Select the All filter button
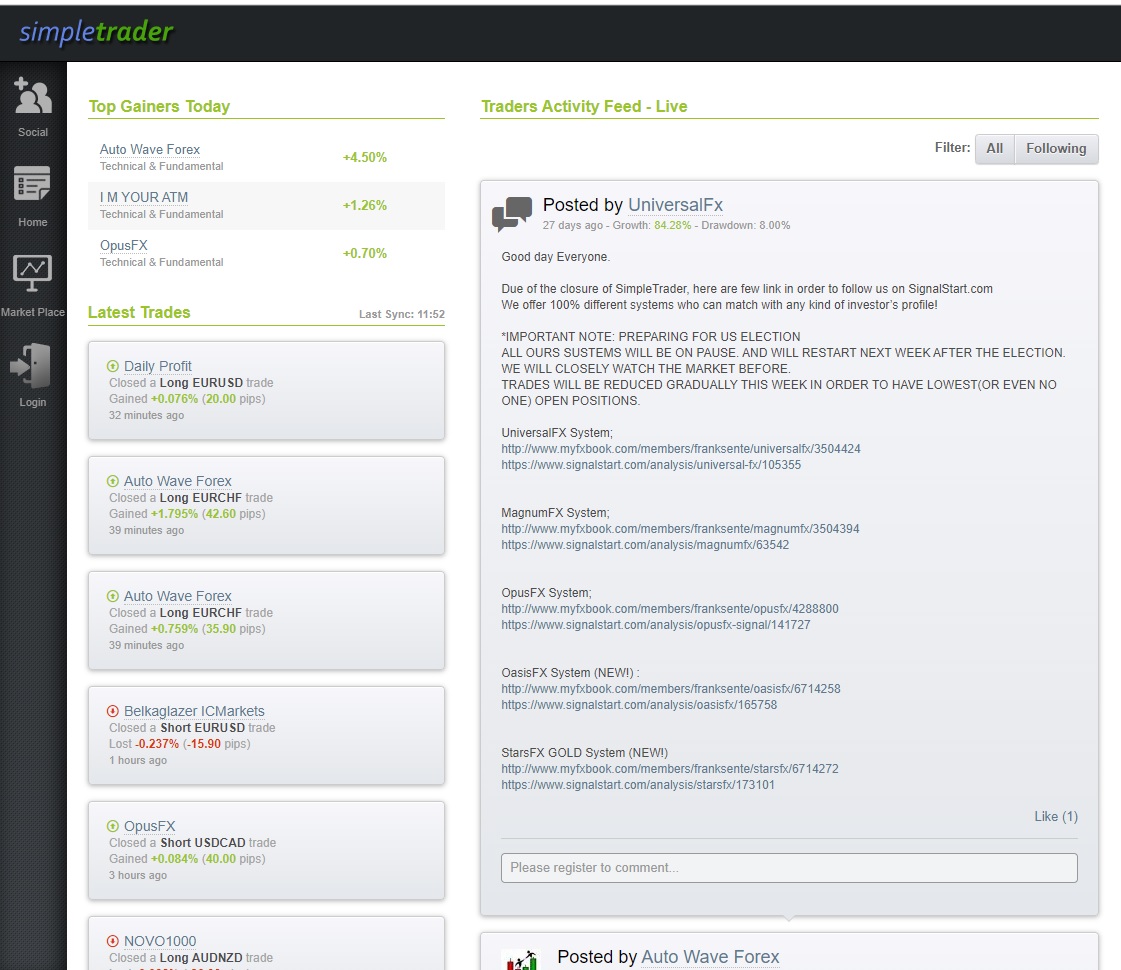The height and width of the screenshot is (970, 1121). [994, 148]
